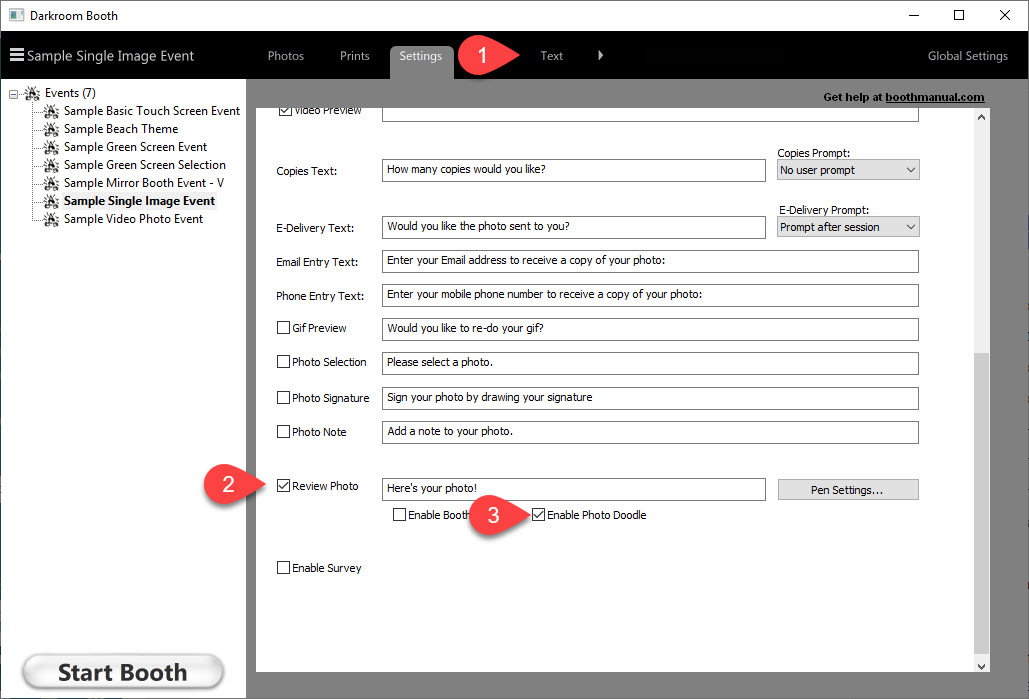Switch to the Photos tab
Viewport: 1029px width, 699px height.
[285, 56]
